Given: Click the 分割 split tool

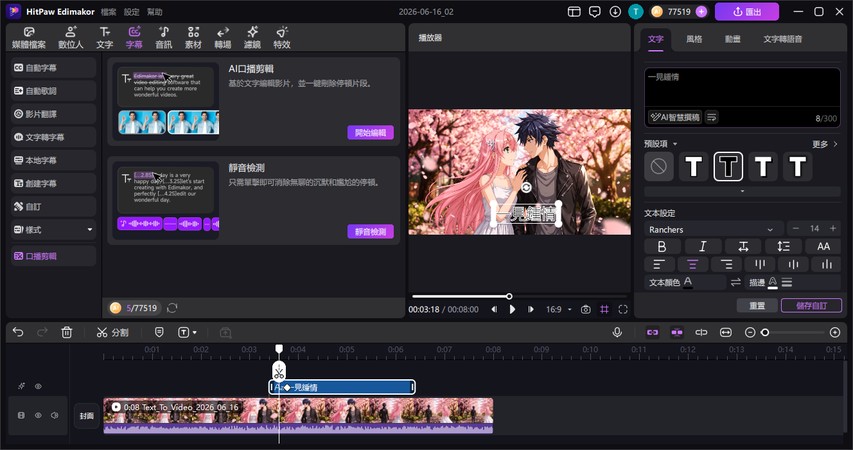Looking at the screenshot, I should click(113, 332).
